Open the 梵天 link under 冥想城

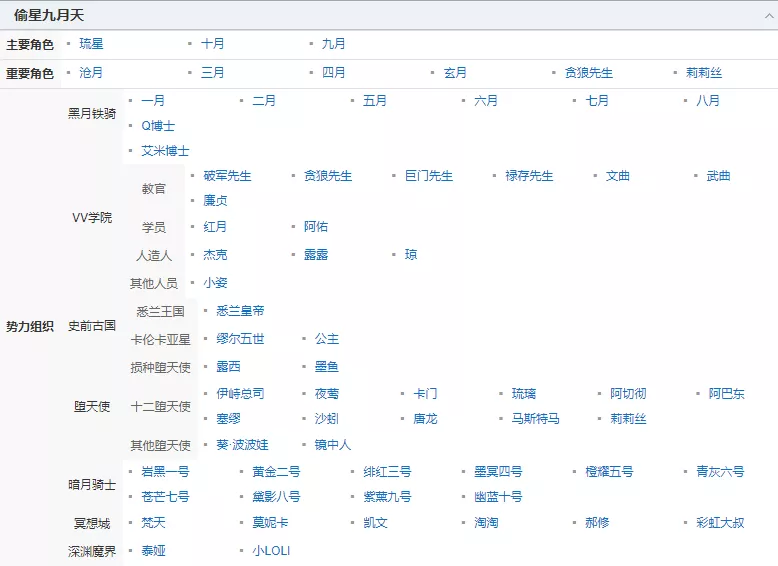153,523
